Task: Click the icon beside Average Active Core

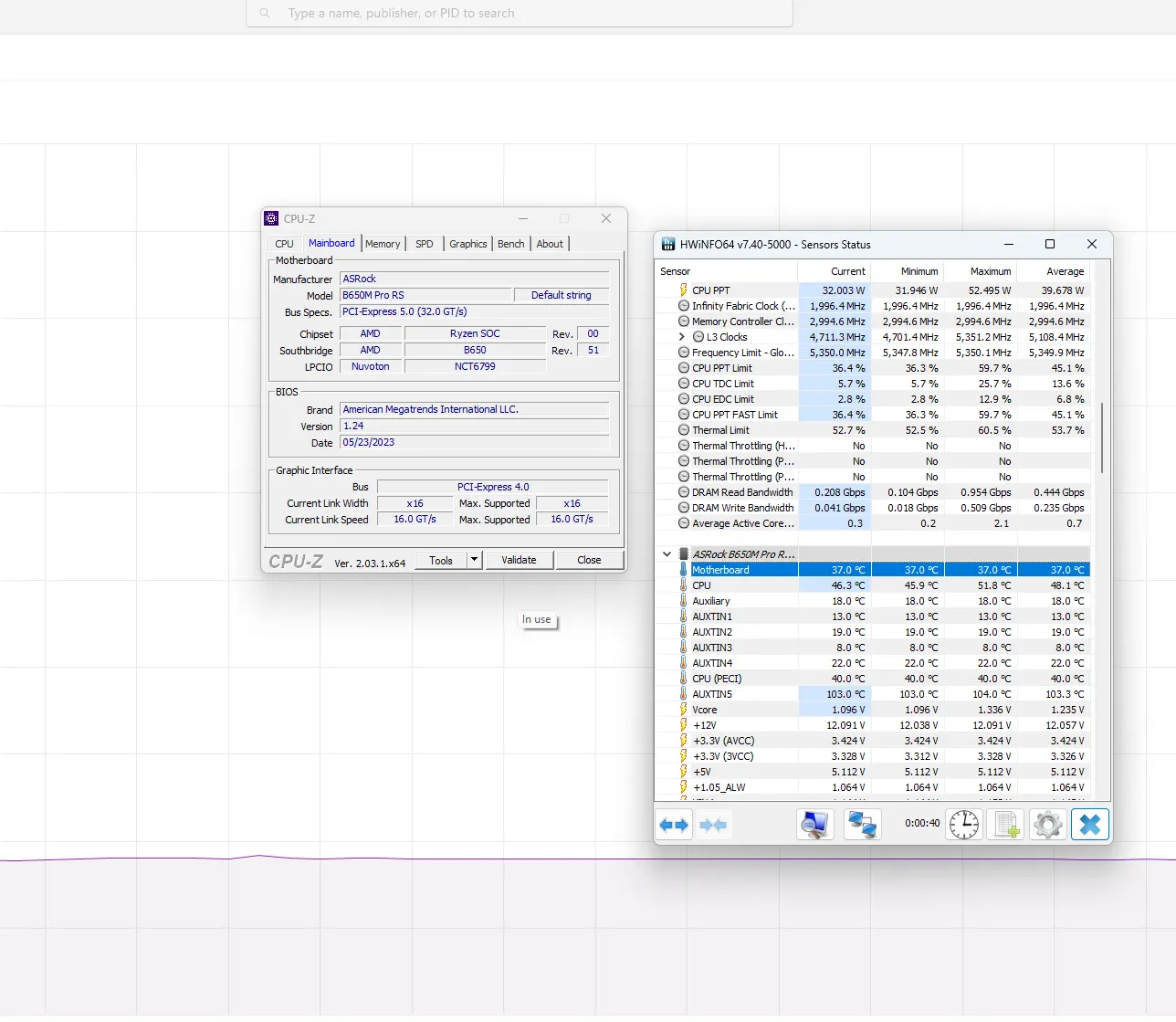Action: coord(684,523)
